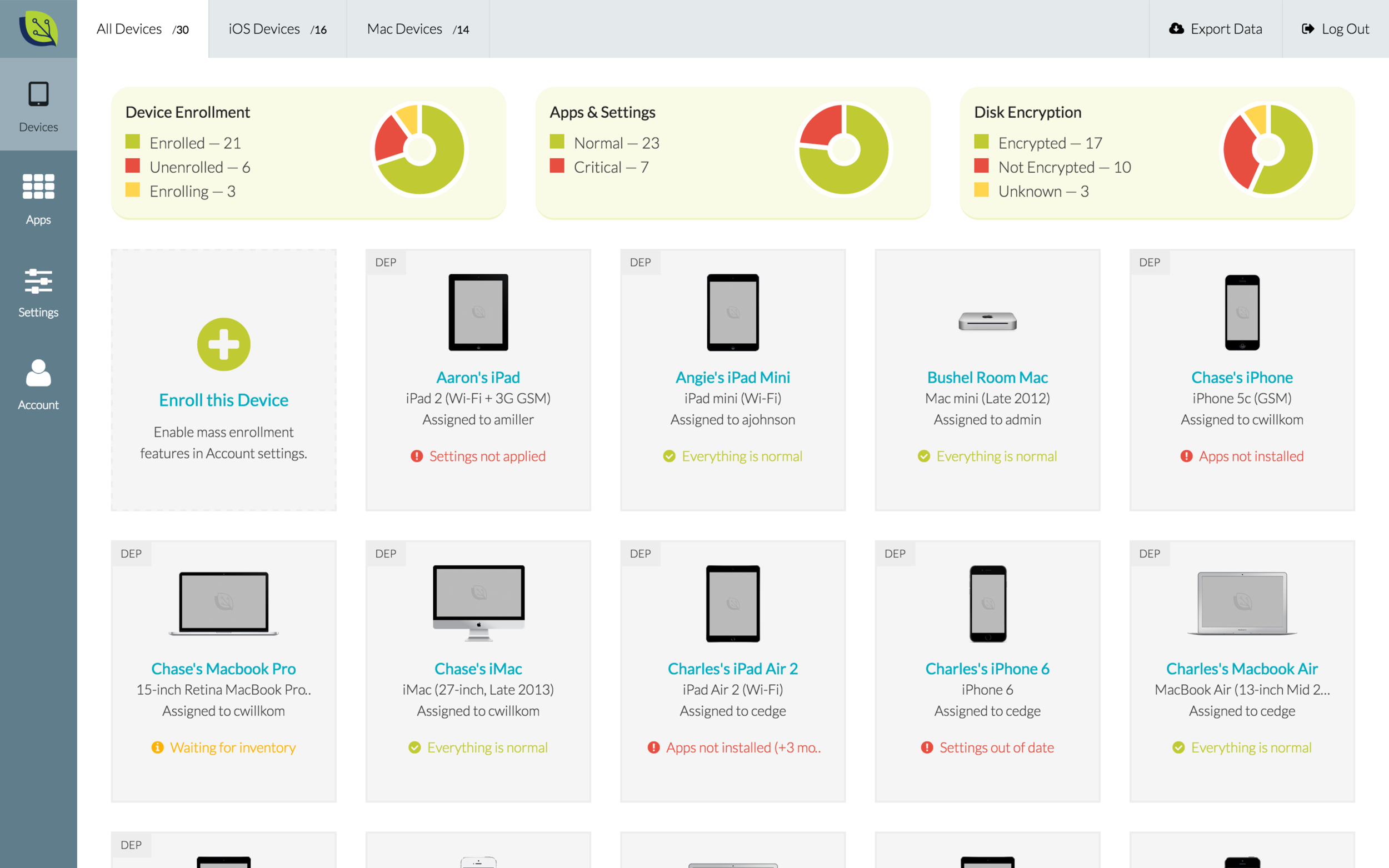The height and width of the screenshot is (868, 1389).
Task: Click 'Assigned to ajohnson' text
Action: [733, 420]
